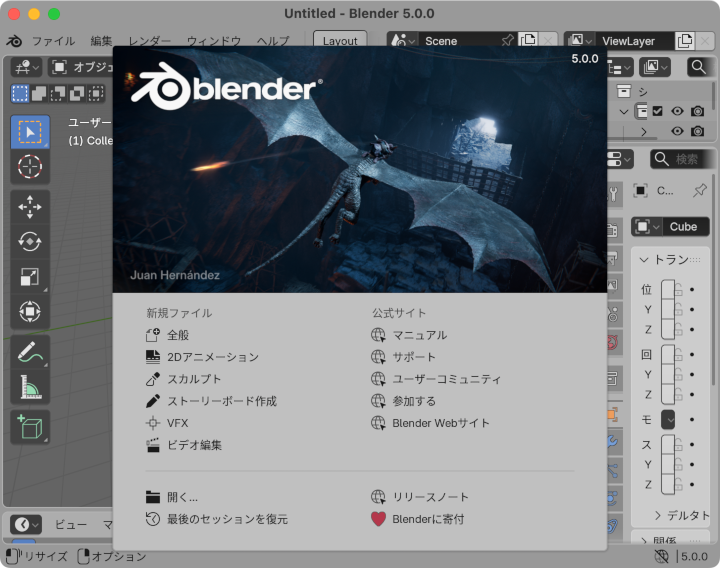This screenshot has height=568, width=720.
Task: Lock the rotation X axis
Action: [x=679, y=354]
